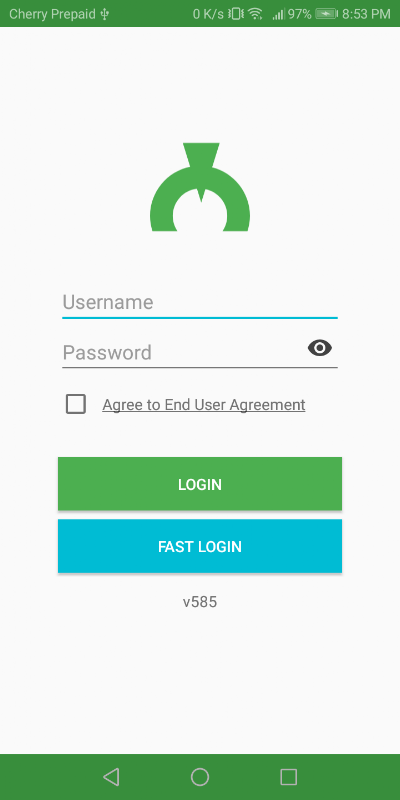Tap the Cherry Prepaid carrier label
This screenshot has width=400, height=800.
point(53,14)
